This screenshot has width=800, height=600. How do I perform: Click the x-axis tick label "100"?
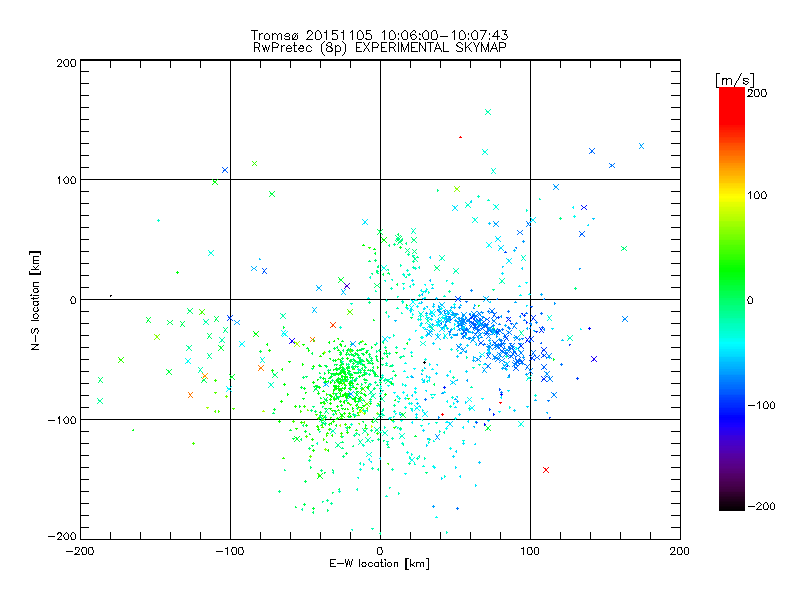[x=530, y=551]
